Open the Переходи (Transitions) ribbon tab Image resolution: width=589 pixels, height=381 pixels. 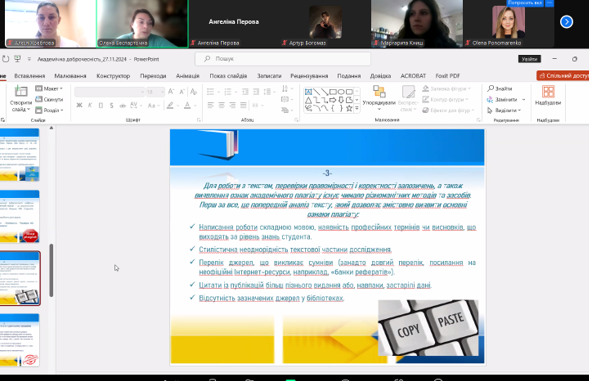click(153, 76)
